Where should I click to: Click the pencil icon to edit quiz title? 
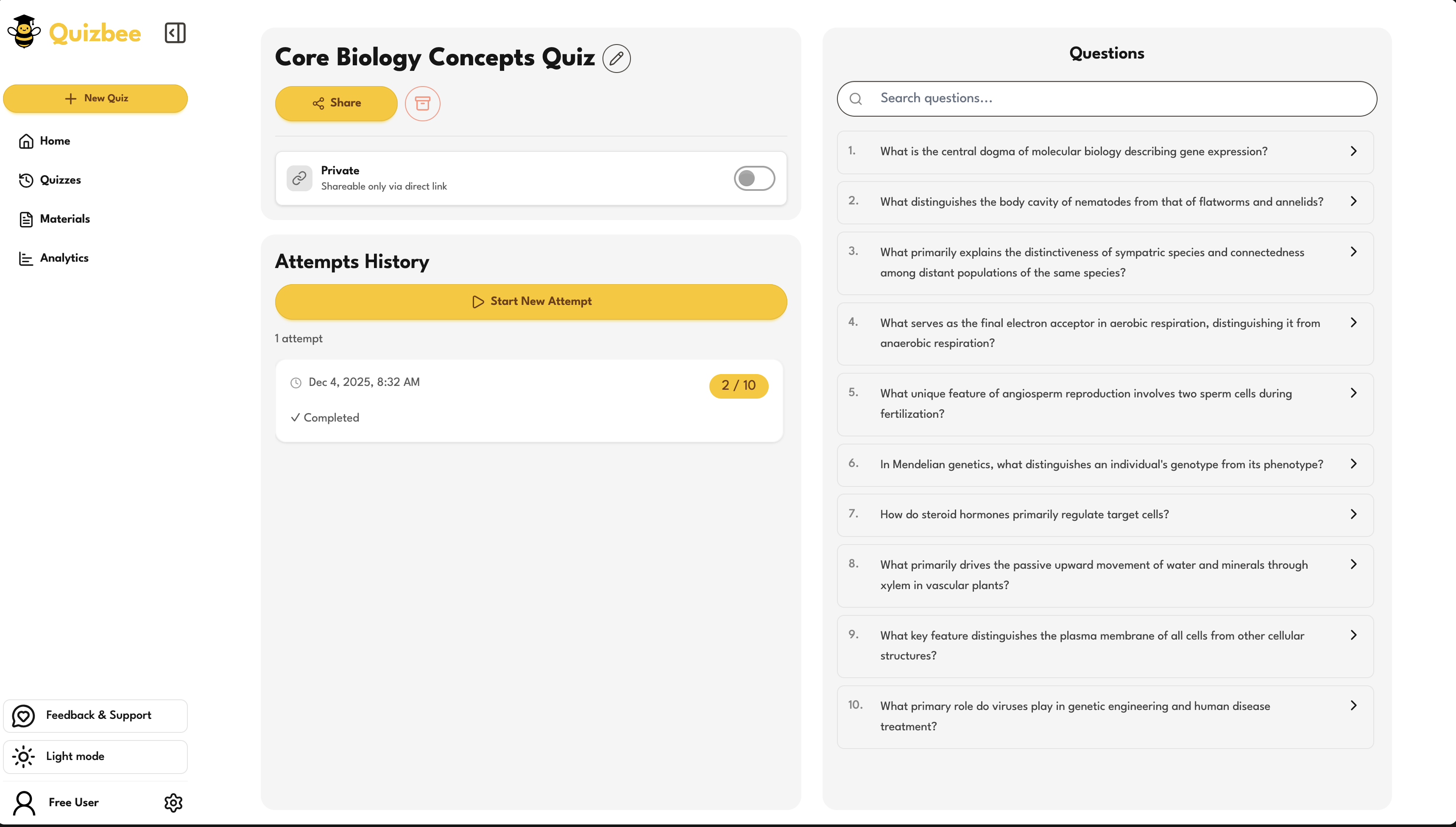point(616,58)
